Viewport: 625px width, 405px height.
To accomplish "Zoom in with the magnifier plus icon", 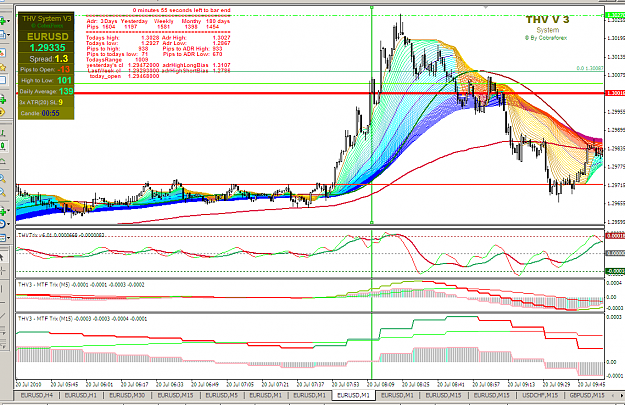I will (x=2, y=179).
